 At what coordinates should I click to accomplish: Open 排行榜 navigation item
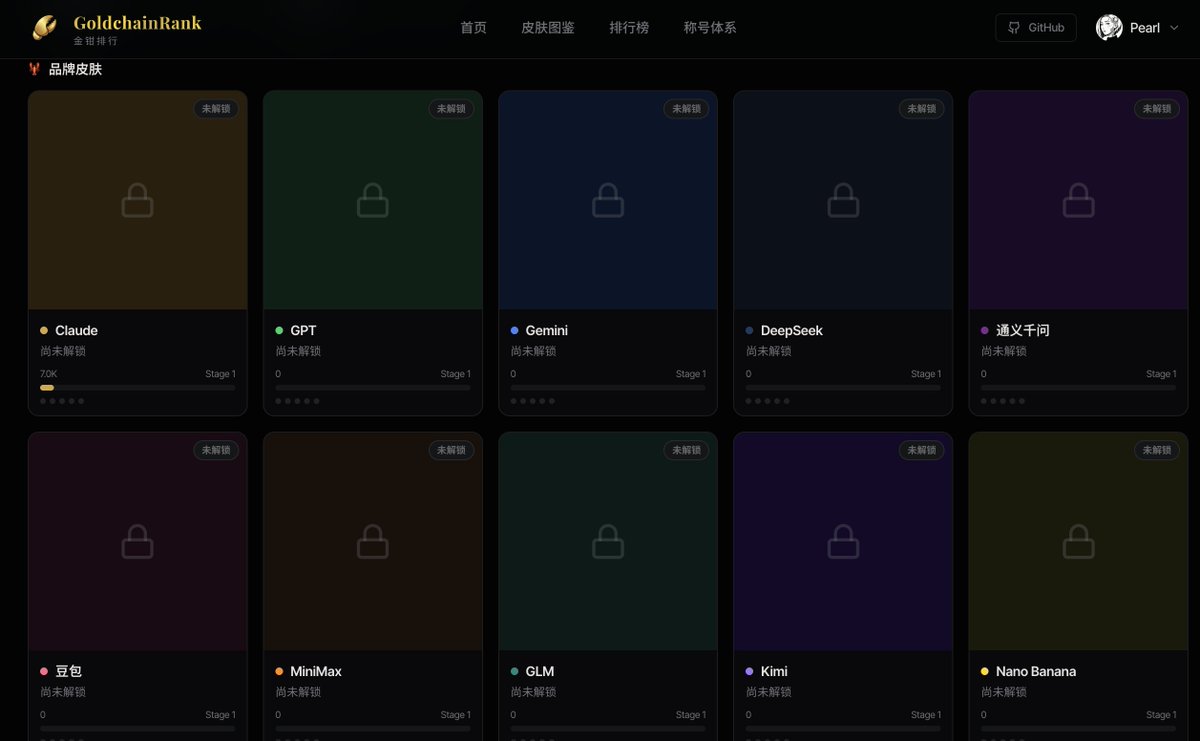pyautogui.click(x=629, y=28)
